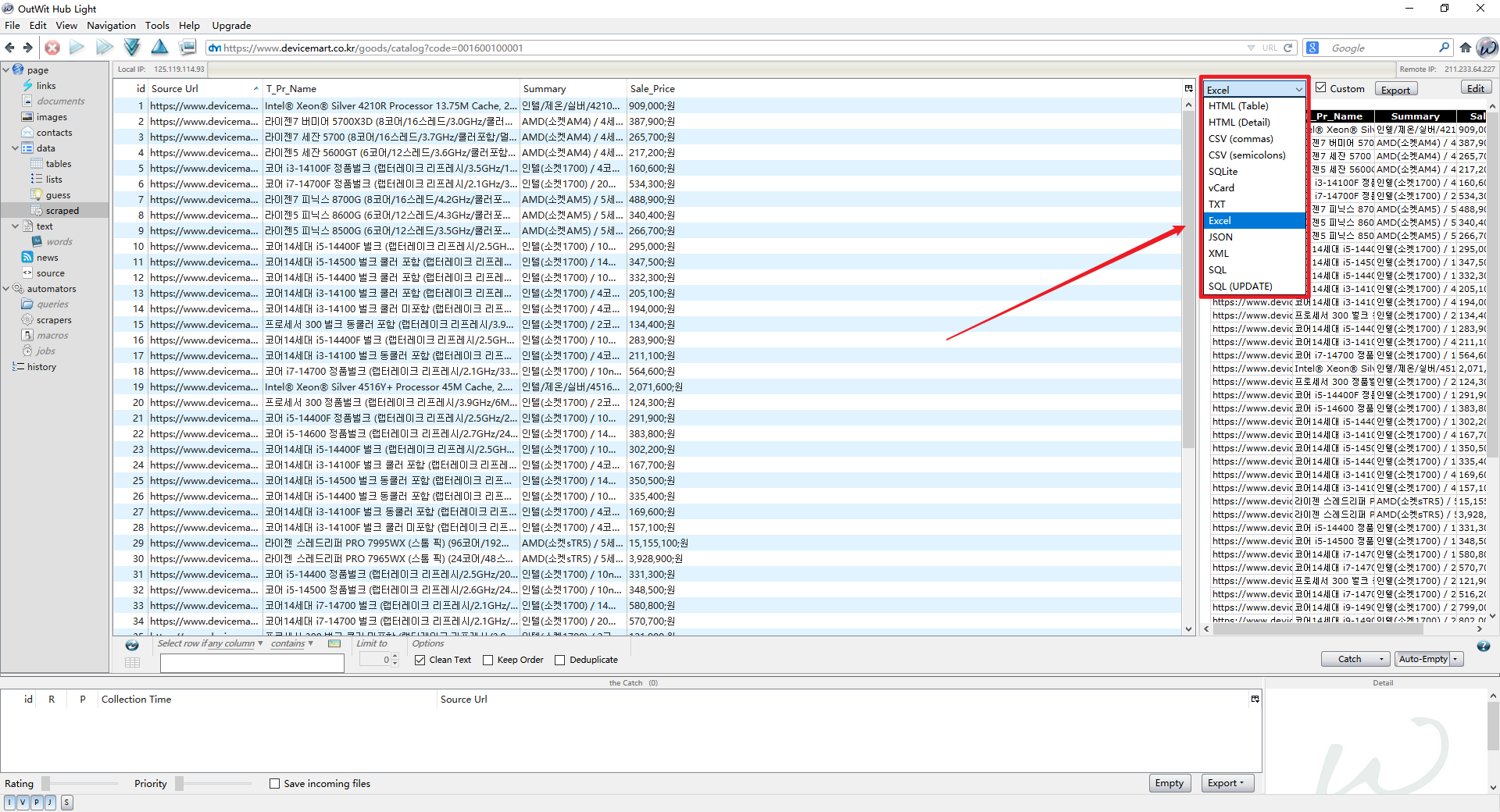Stop loading with the red stop icon
The width and height of the screenshot is (1500, 812).
pos(52,48)
